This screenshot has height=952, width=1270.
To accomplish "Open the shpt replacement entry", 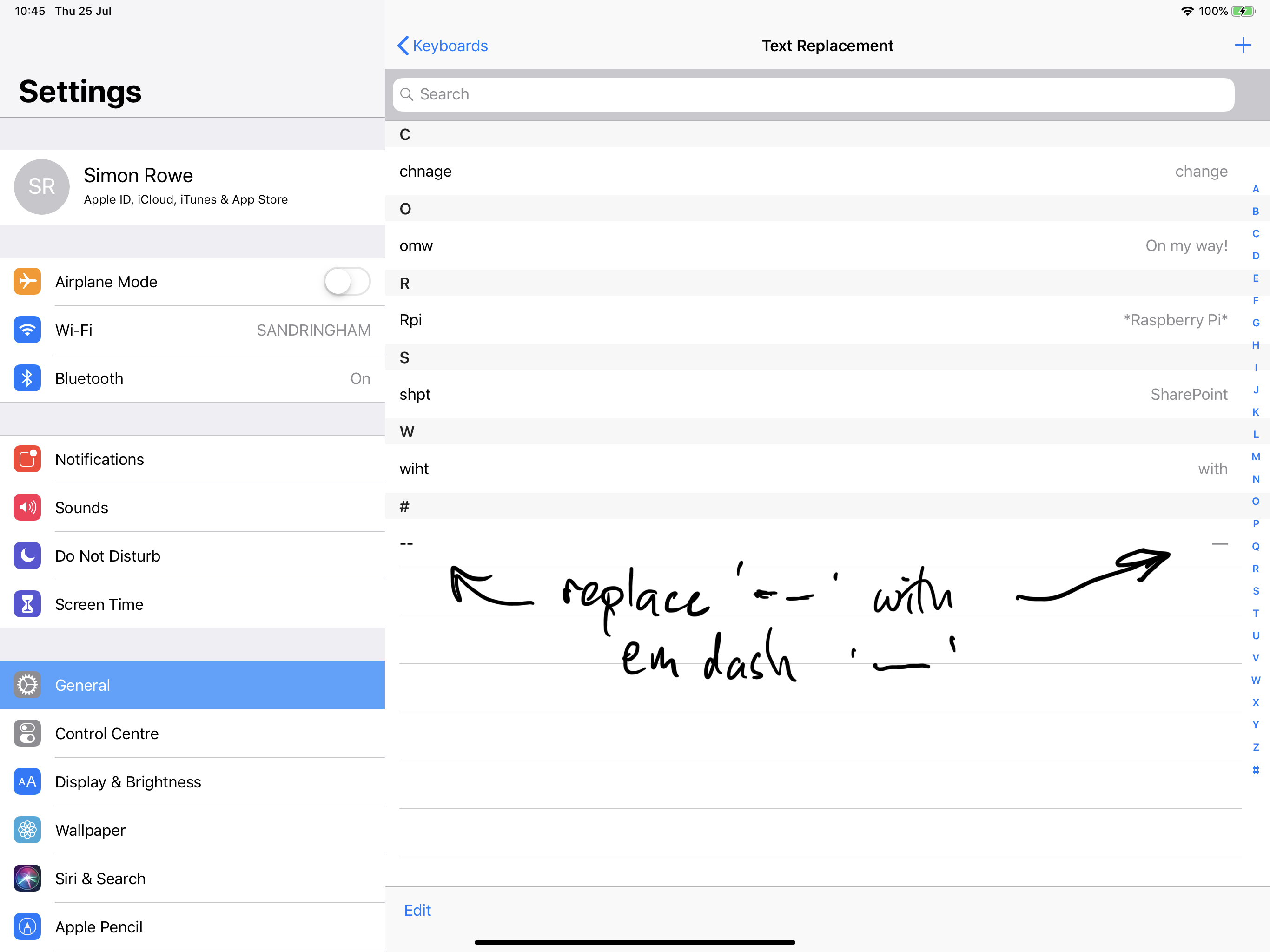I will 814,395.
